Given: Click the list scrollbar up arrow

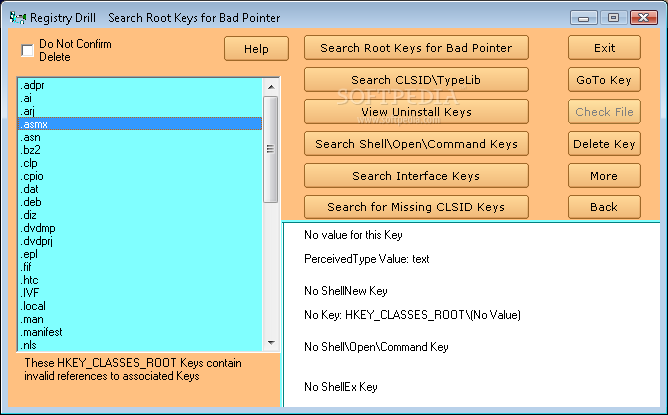Looking at the screenshot, I should (x=271, y=87).
